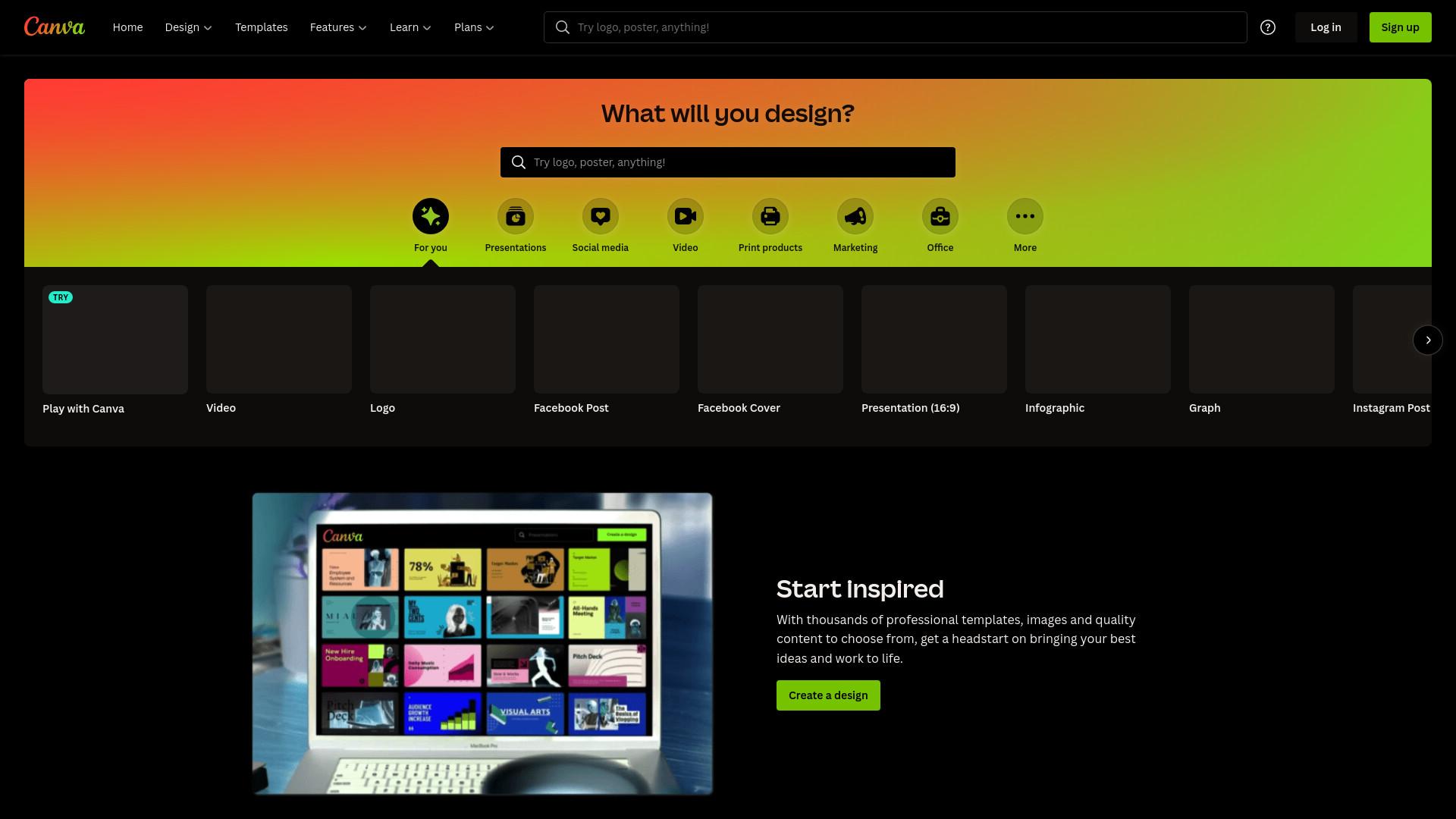Viewport: 1456px width, 819px height.
Task: Click the 'Start inspired' heading
Action: [x=860, y=589]
